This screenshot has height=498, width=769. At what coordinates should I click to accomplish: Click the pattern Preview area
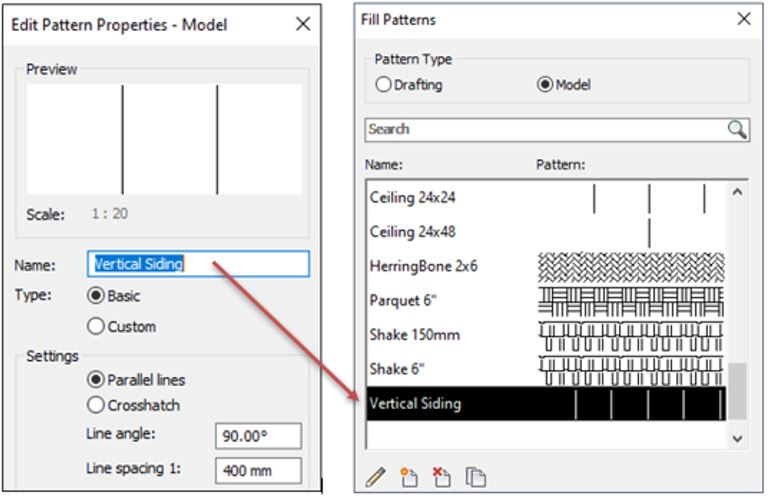(164, 139)
